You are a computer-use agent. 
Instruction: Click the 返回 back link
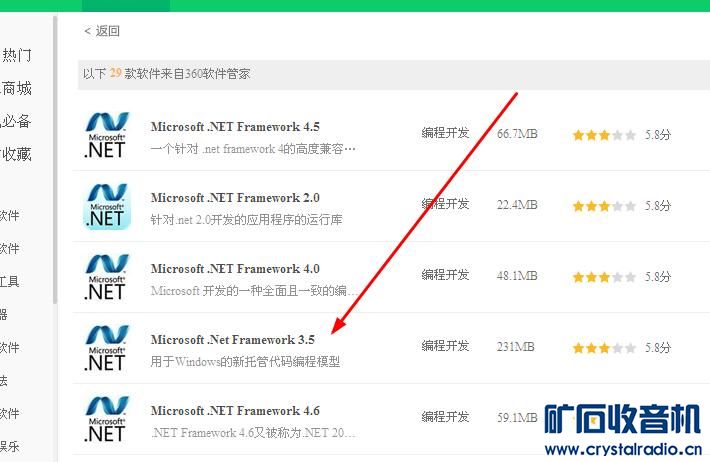[x=102, y=31]
